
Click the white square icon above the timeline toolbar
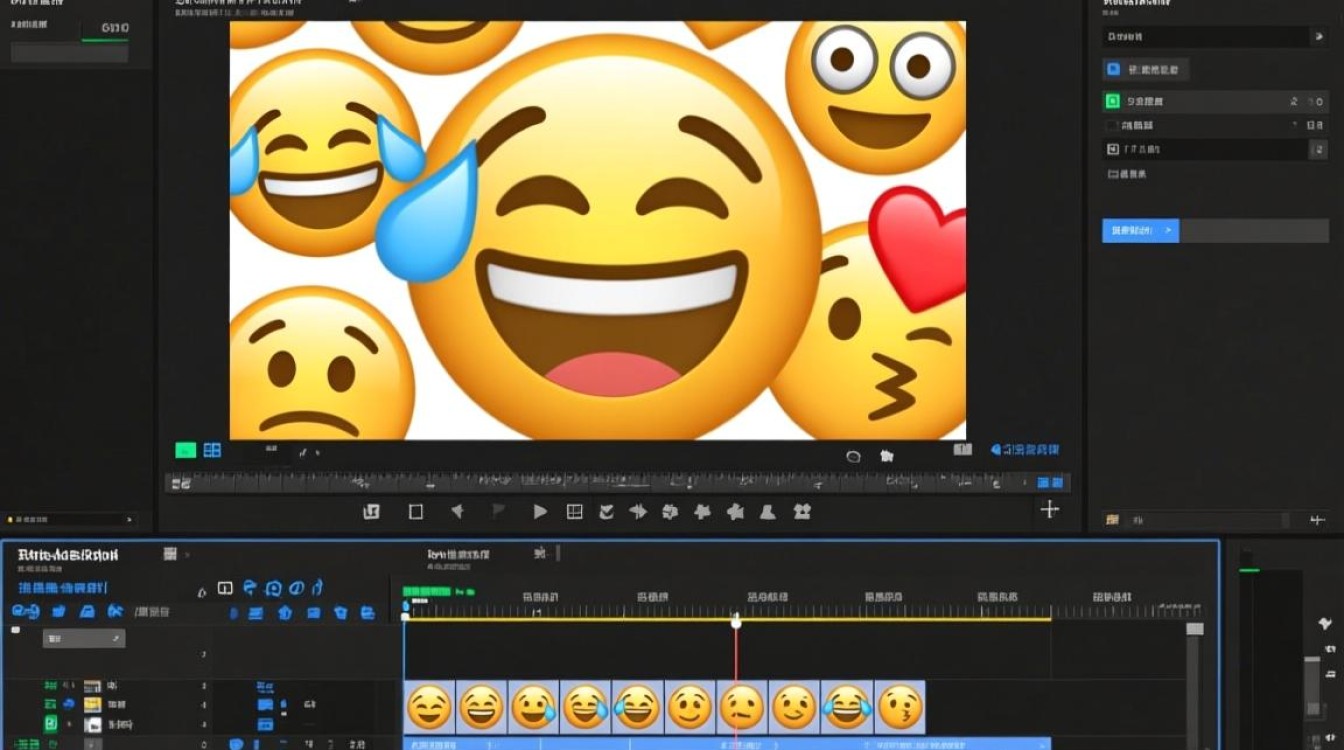225,588
